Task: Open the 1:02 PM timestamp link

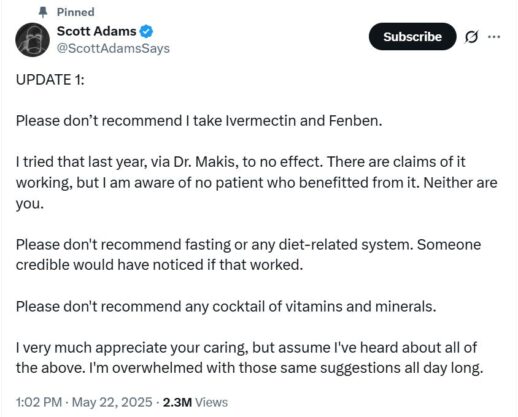Action: click(39, 402)
